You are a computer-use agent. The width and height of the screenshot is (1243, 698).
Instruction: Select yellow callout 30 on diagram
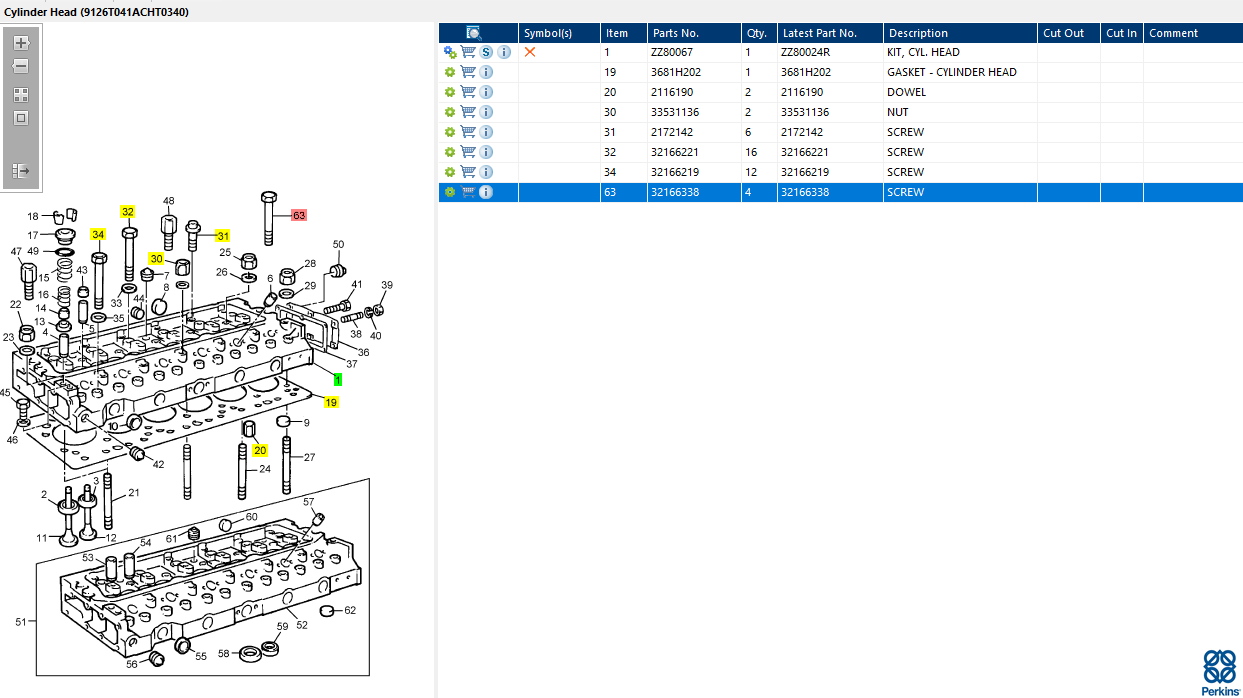point(157,258)
